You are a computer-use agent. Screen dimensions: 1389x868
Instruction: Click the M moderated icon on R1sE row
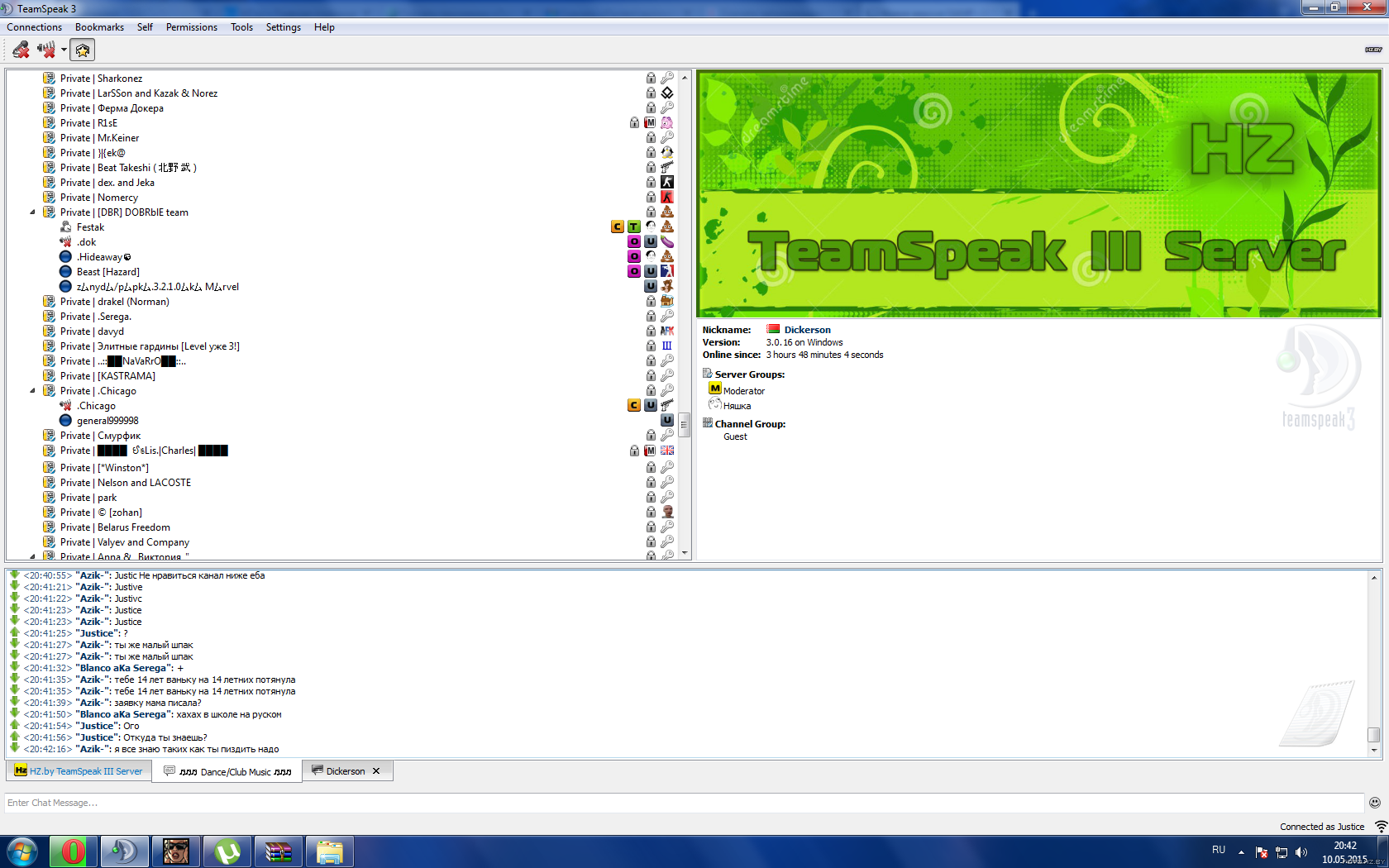[x=651, y=123]
